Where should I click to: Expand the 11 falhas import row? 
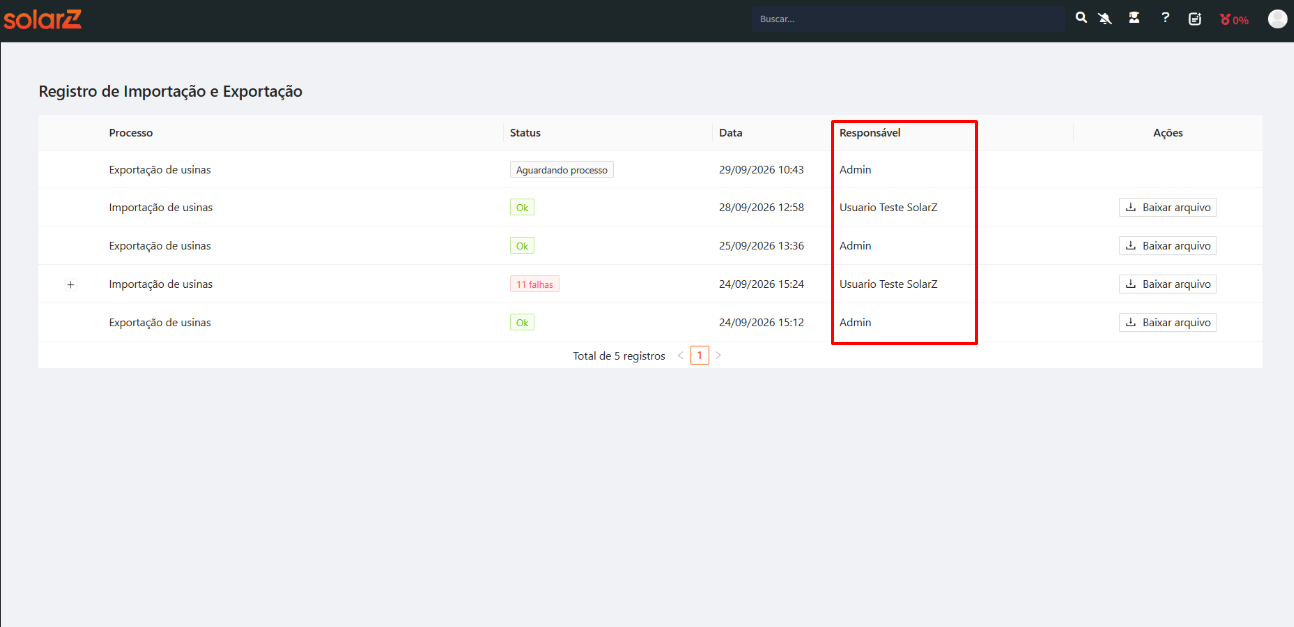(70, 285)
